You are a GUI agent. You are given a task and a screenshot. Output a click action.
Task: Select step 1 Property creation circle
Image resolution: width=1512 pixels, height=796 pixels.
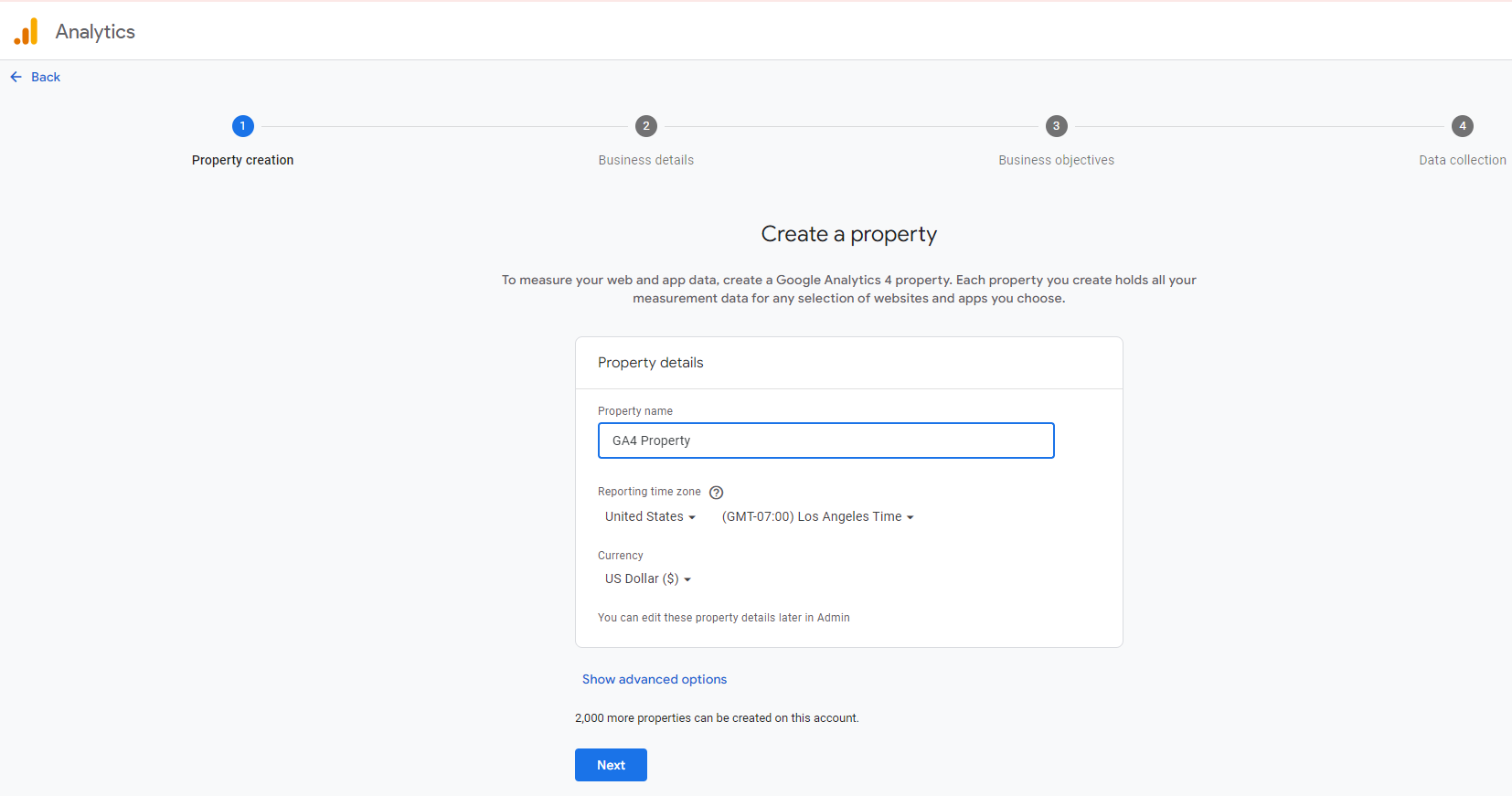pos(242,126)
